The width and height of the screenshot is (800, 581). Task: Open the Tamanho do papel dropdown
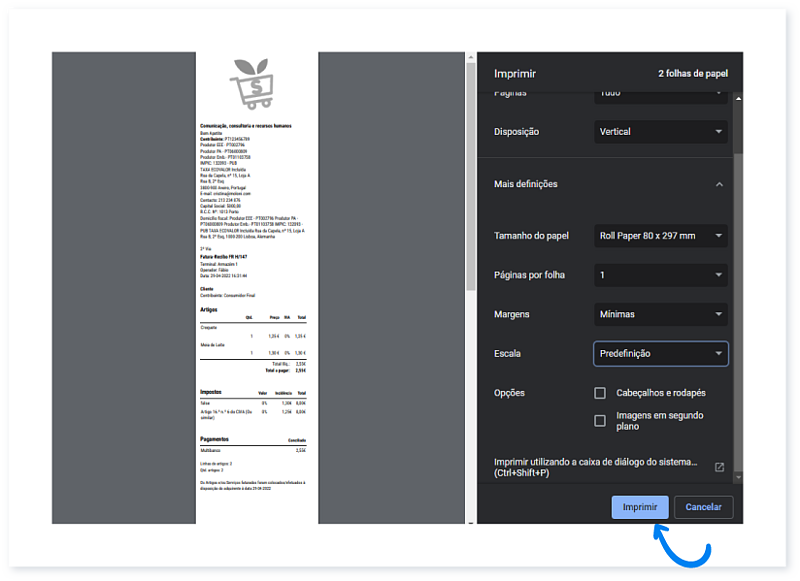(x=661, y=236)
